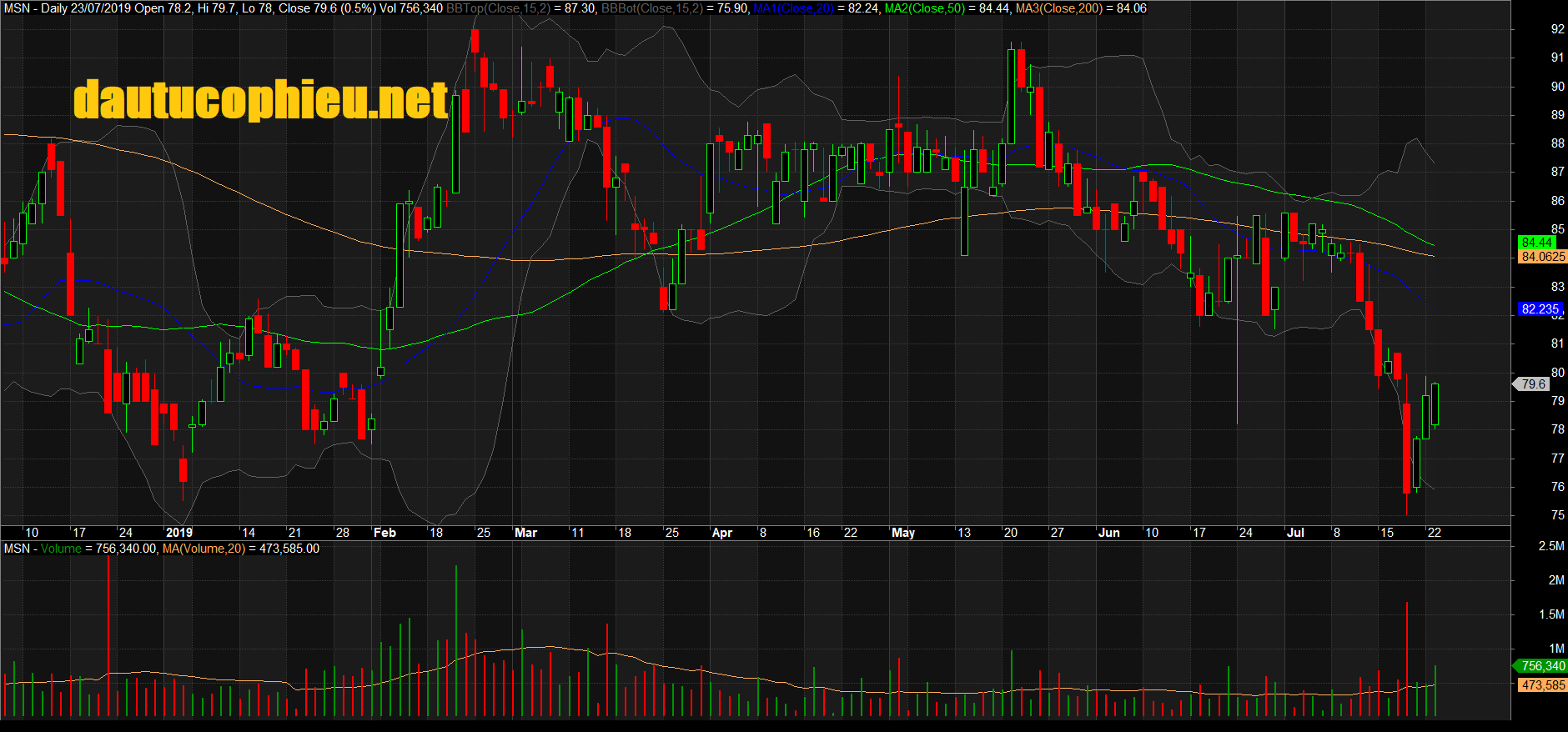
Task: Click the Mar marker on date axis
Action: (x=525, y=533)
